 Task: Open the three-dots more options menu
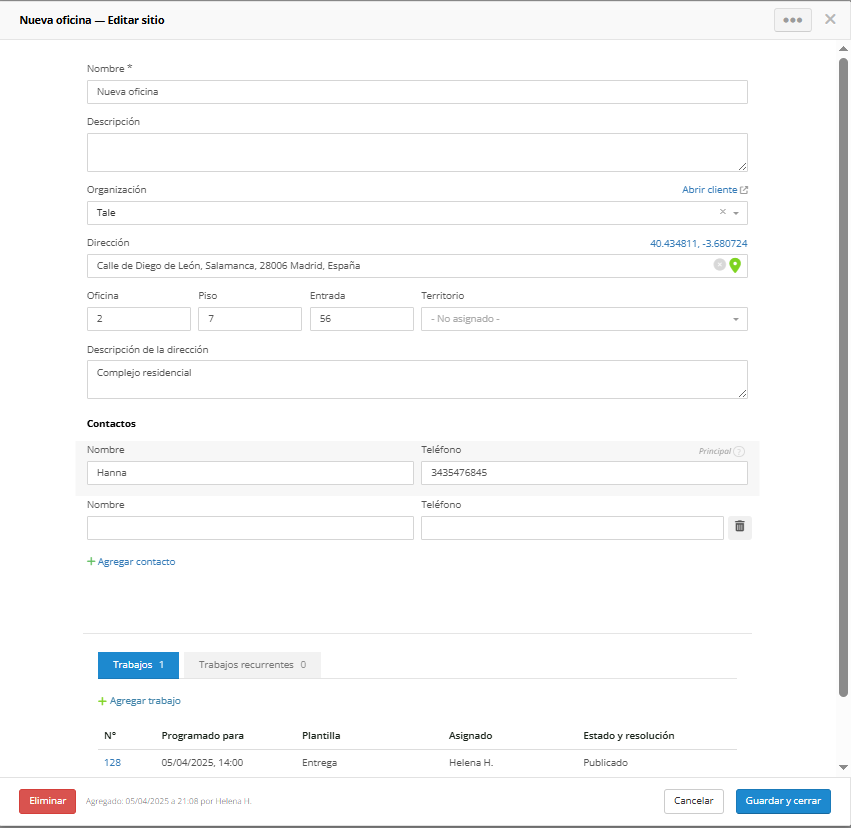tap(792, 20)
